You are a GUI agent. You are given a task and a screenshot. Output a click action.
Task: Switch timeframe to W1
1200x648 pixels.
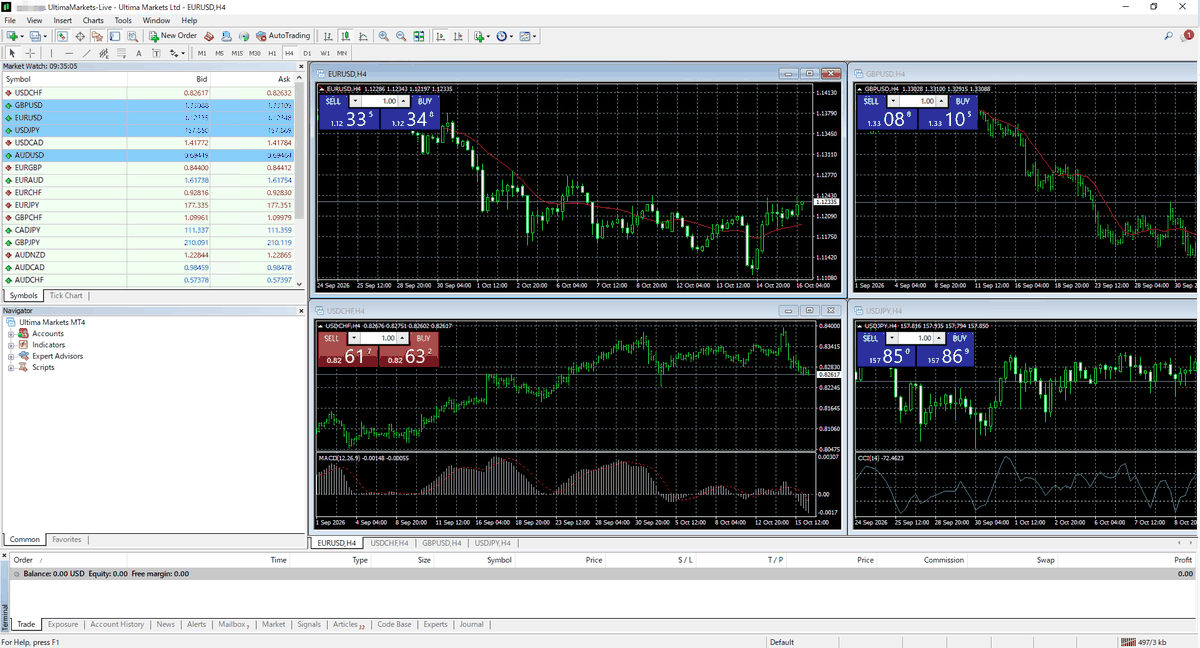coord(325,53)
